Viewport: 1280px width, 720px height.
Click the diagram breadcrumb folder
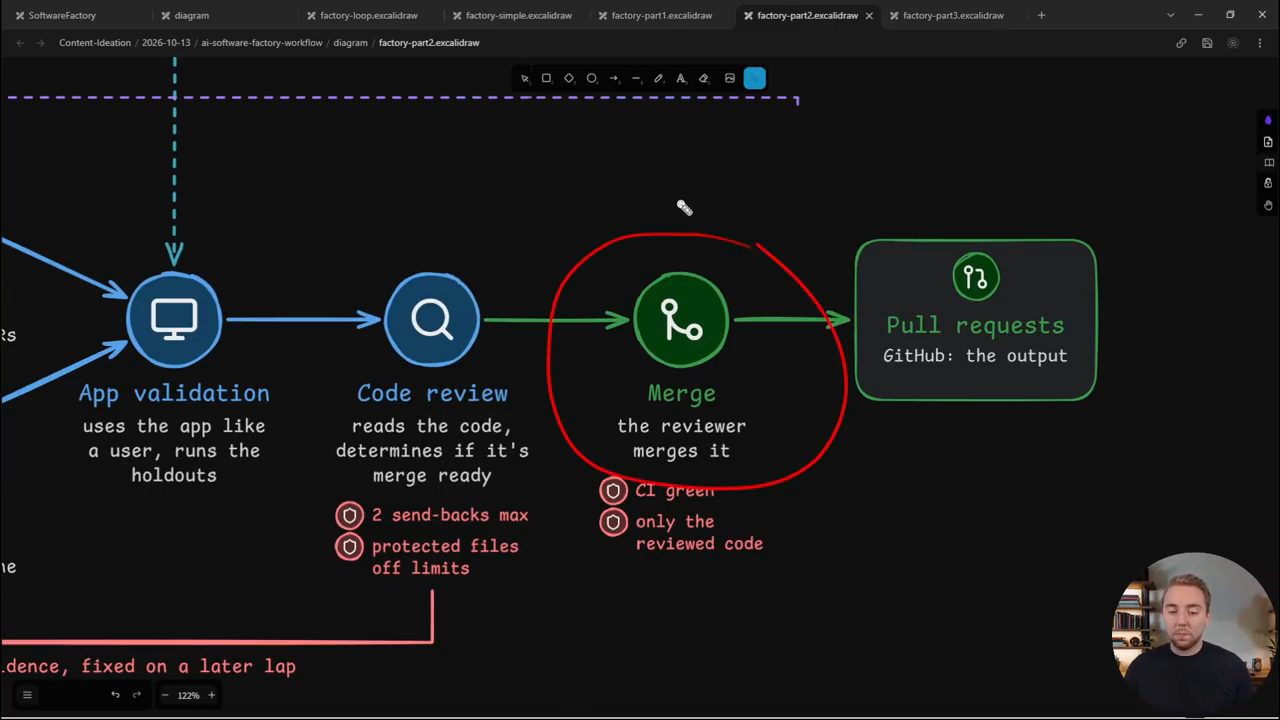click(x=350, y=43)
